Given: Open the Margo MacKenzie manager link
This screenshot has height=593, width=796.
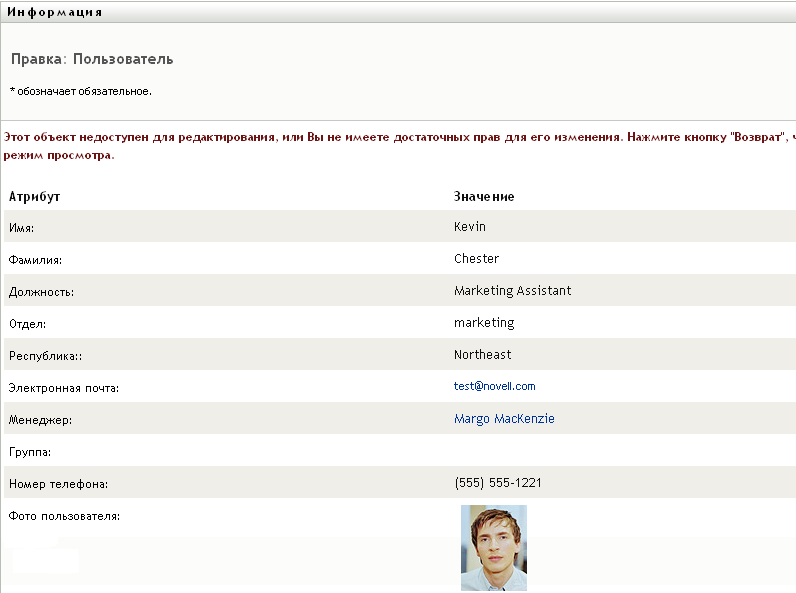Looking at the screenshot, I should pyautogui.click(x=504, y=419).
